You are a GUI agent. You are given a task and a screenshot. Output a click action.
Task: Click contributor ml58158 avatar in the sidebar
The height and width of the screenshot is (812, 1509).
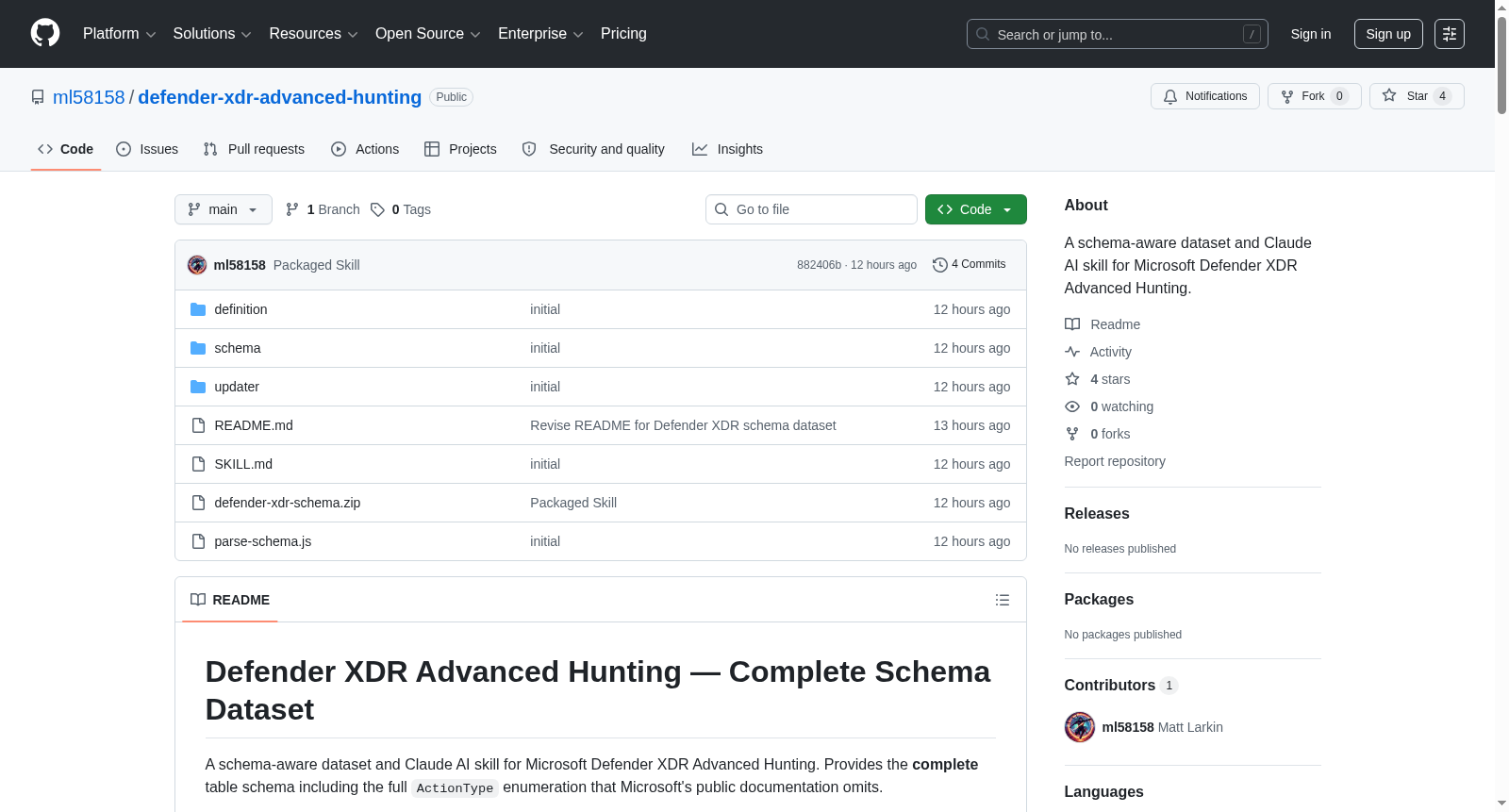(1080, 727)
